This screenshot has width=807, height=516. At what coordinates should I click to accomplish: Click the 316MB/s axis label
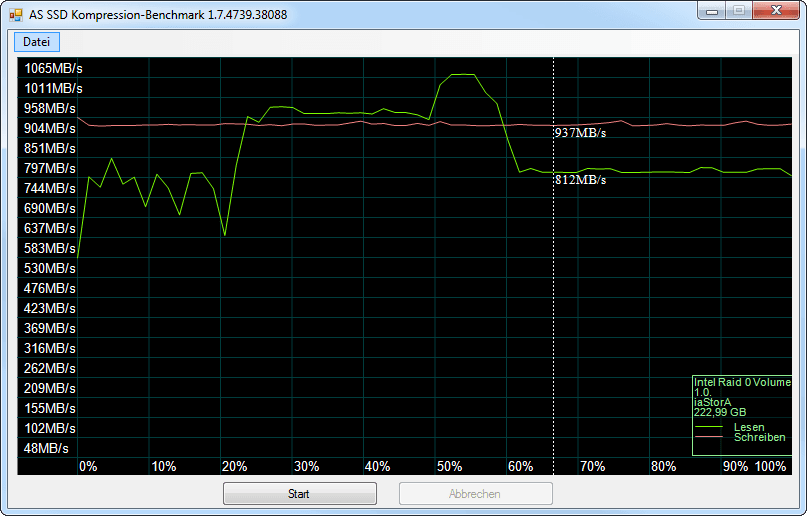click(x=50, y=349)
